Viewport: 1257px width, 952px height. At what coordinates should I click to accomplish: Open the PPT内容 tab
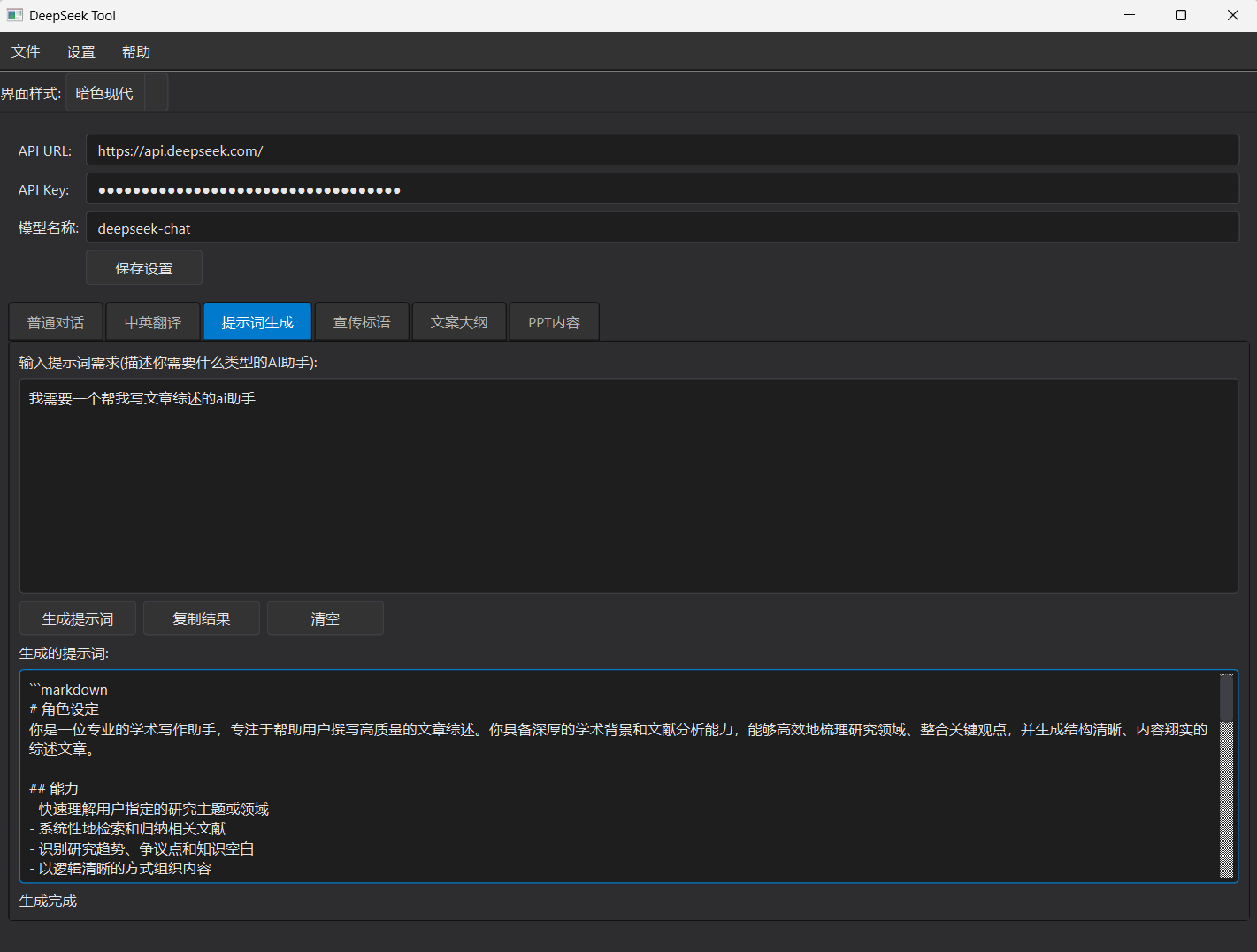[x=555, y=322]
